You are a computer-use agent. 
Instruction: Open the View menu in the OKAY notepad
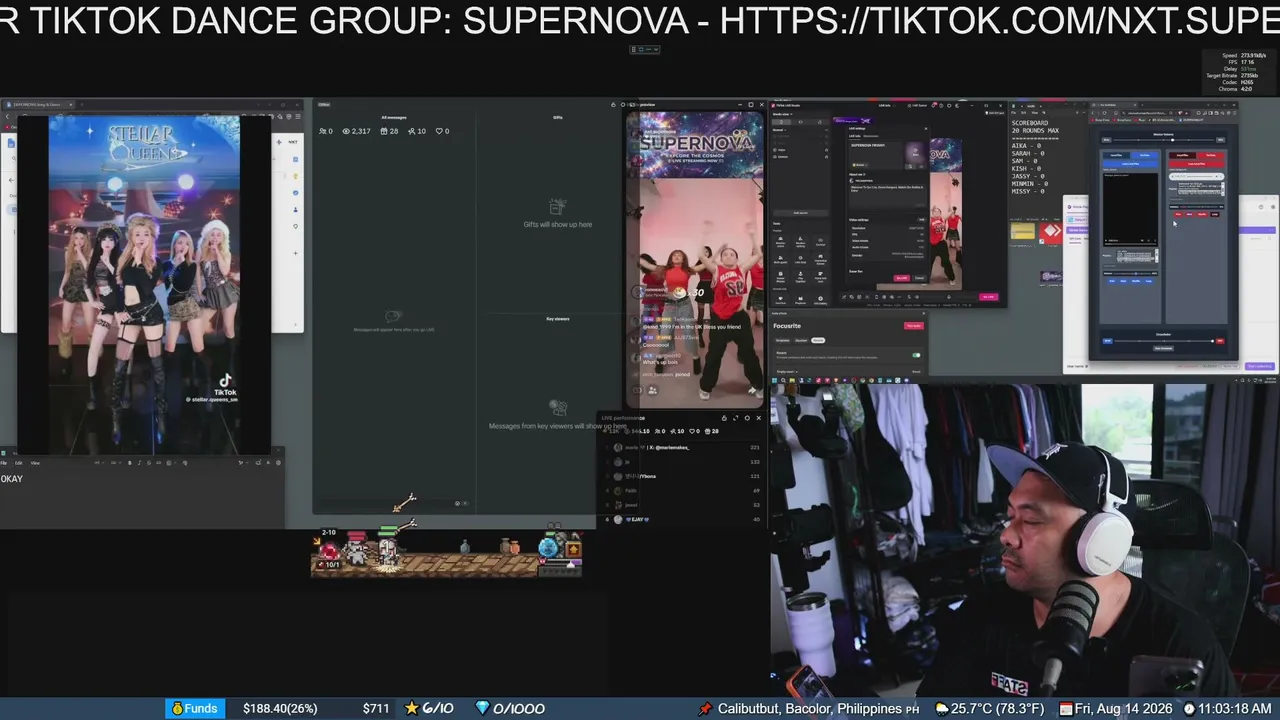coord(35,463)
